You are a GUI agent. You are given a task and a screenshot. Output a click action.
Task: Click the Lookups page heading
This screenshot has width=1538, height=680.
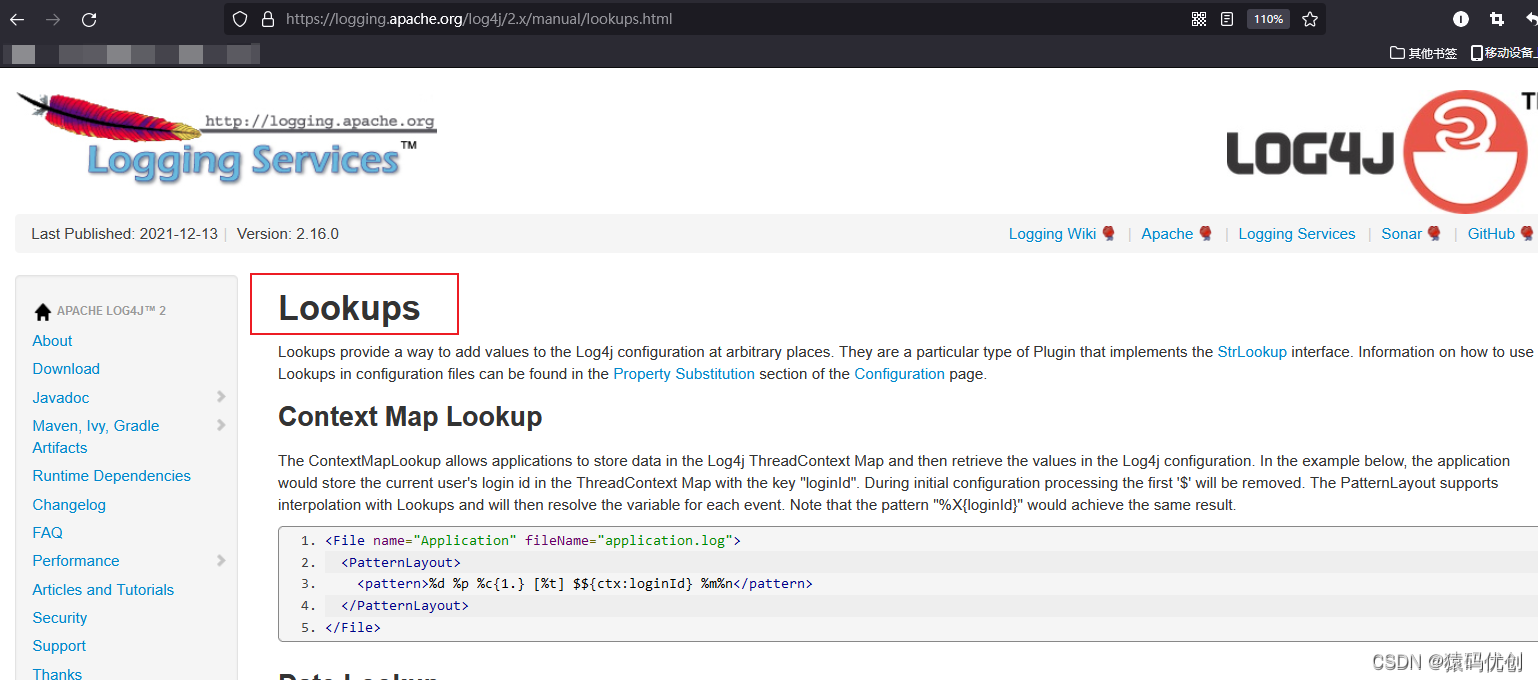coord(349,308)
